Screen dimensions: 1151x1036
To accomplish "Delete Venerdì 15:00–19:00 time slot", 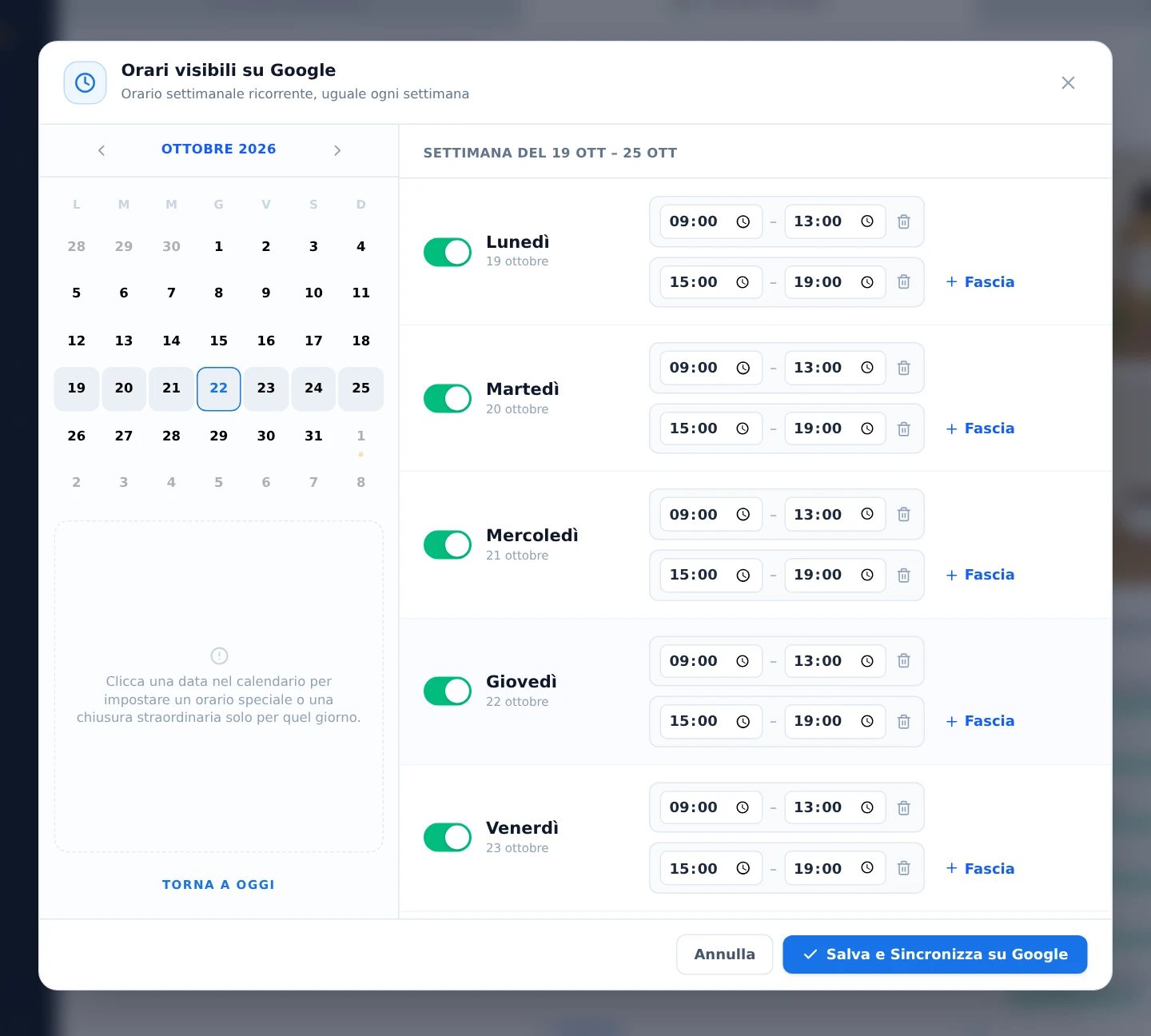I will pos(903,868).
